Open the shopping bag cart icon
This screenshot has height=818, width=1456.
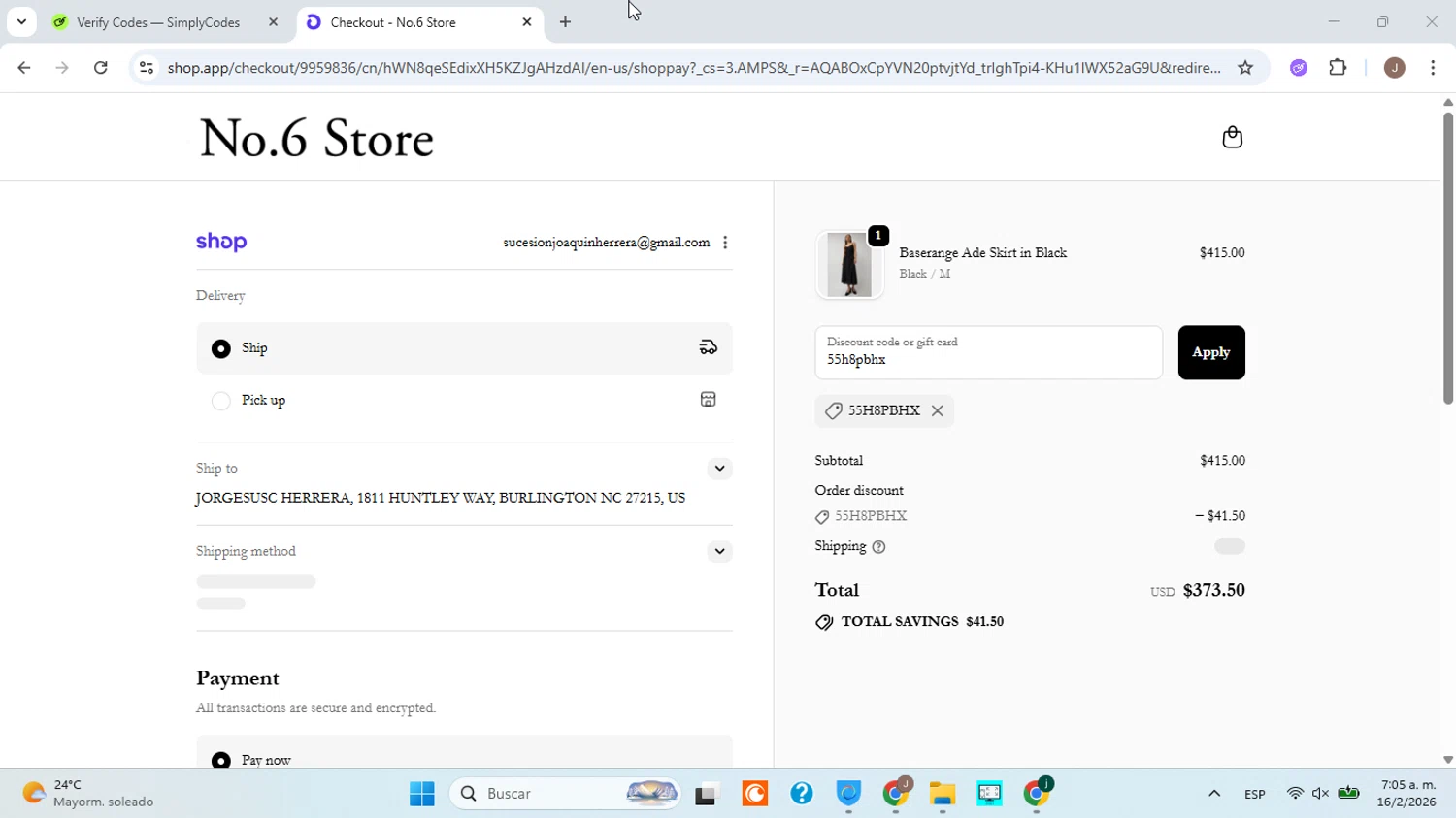(x=1232, y=138)
